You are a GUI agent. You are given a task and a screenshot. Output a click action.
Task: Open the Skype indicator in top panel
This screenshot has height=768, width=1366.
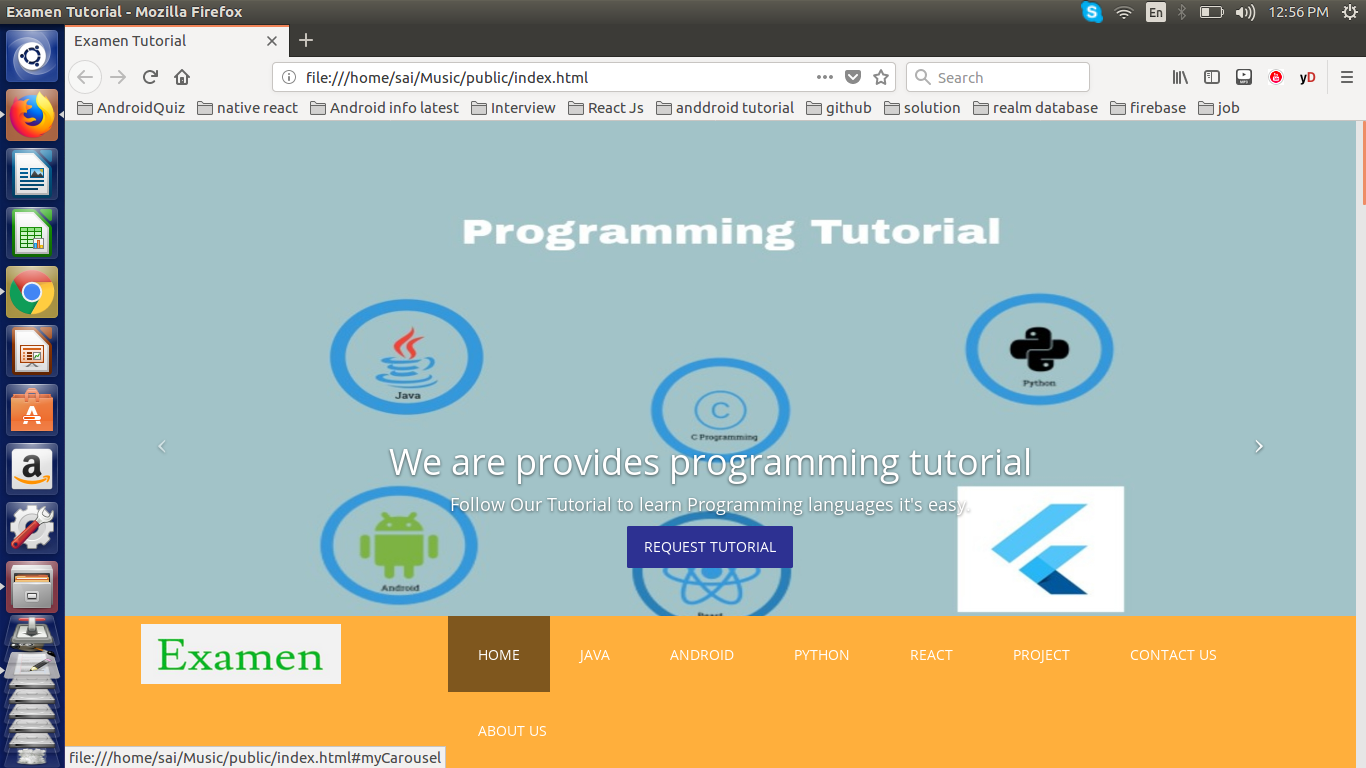click(1092, 12)
